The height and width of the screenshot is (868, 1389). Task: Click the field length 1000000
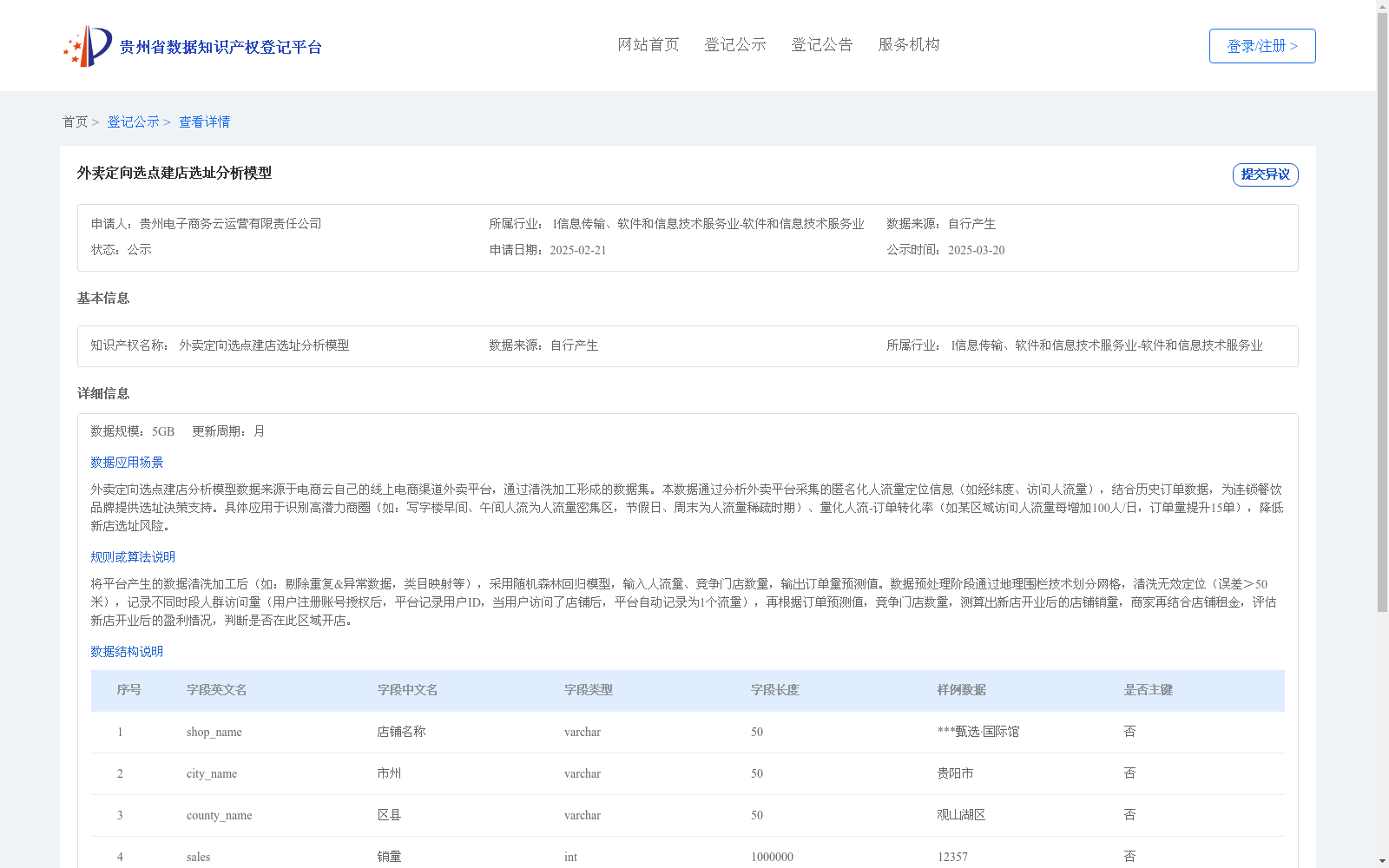[x=773, y=858]
